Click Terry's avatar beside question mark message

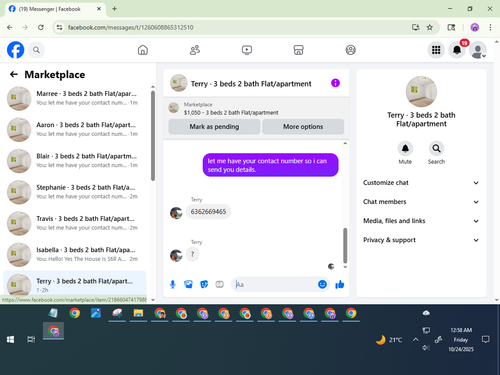pos(176,256)
